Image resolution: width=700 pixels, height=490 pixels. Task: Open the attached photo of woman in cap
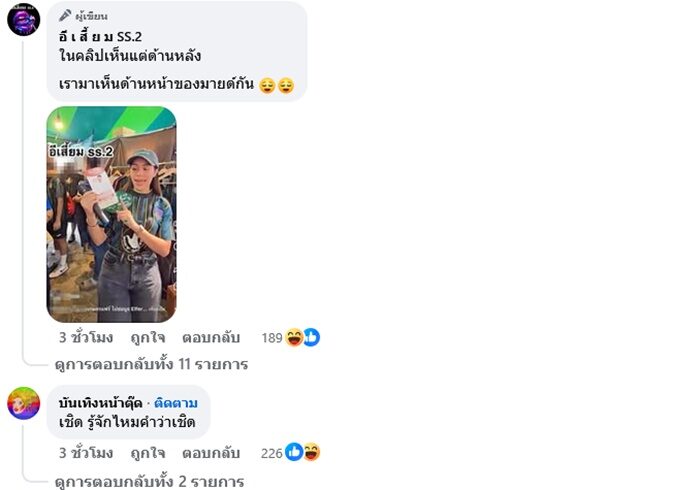tap(112, 214)
